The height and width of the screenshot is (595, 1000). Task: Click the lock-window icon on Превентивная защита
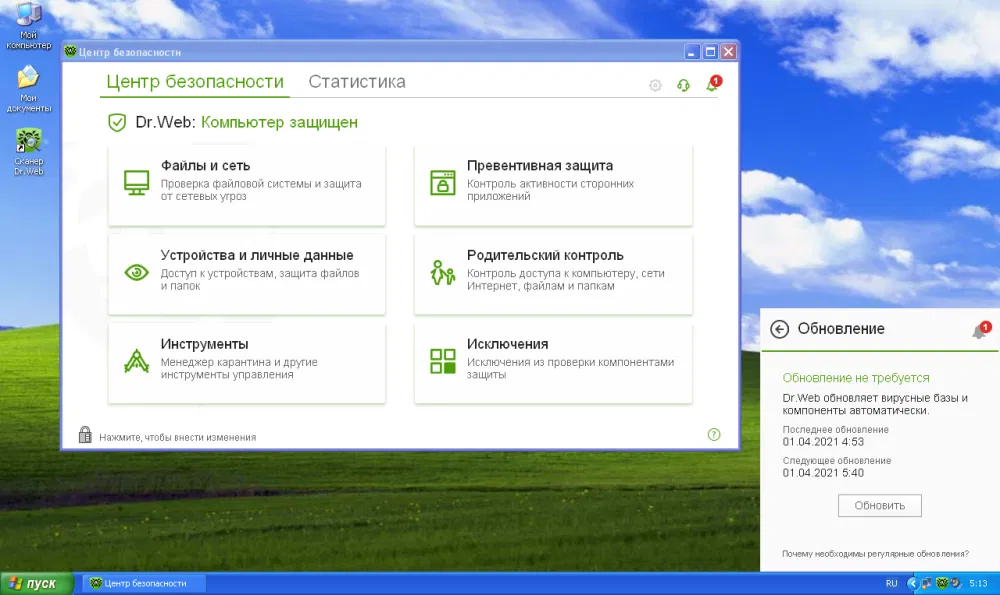(x=443, y=182)
